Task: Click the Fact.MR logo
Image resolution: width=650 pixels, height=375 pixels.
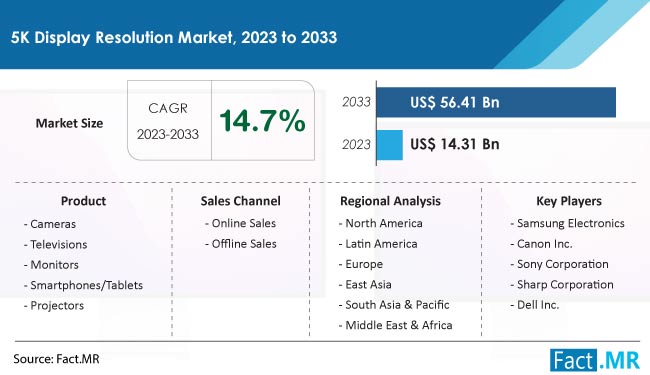Action: click(x=595, y=360)
